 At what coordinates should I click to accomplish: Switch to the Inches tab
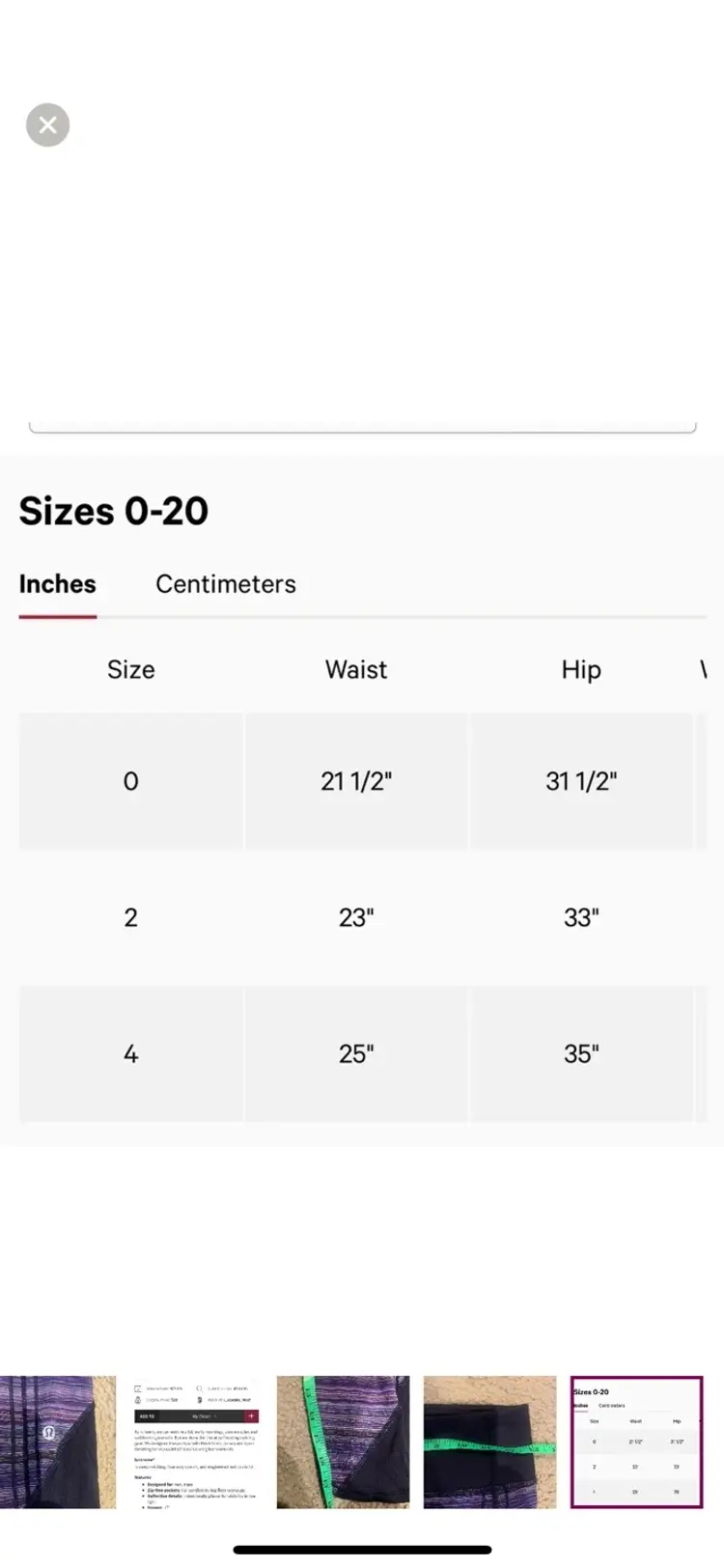(57, 584)
